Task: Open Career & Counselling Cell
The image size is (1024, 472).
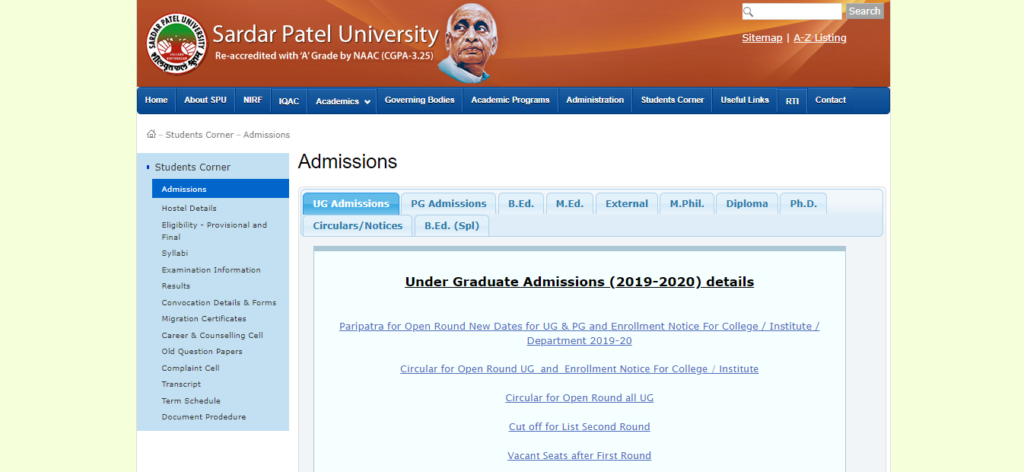Action: (x=212, y=335)
